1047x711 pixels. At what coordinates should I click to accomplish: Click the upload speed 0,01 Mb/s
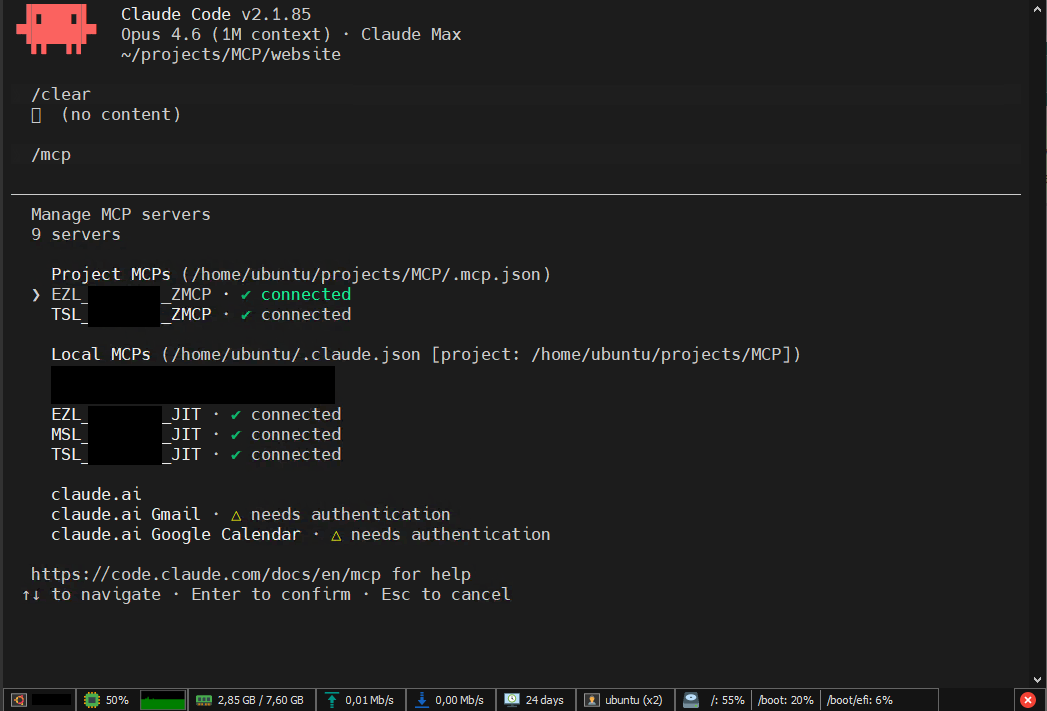click(369, 700)
